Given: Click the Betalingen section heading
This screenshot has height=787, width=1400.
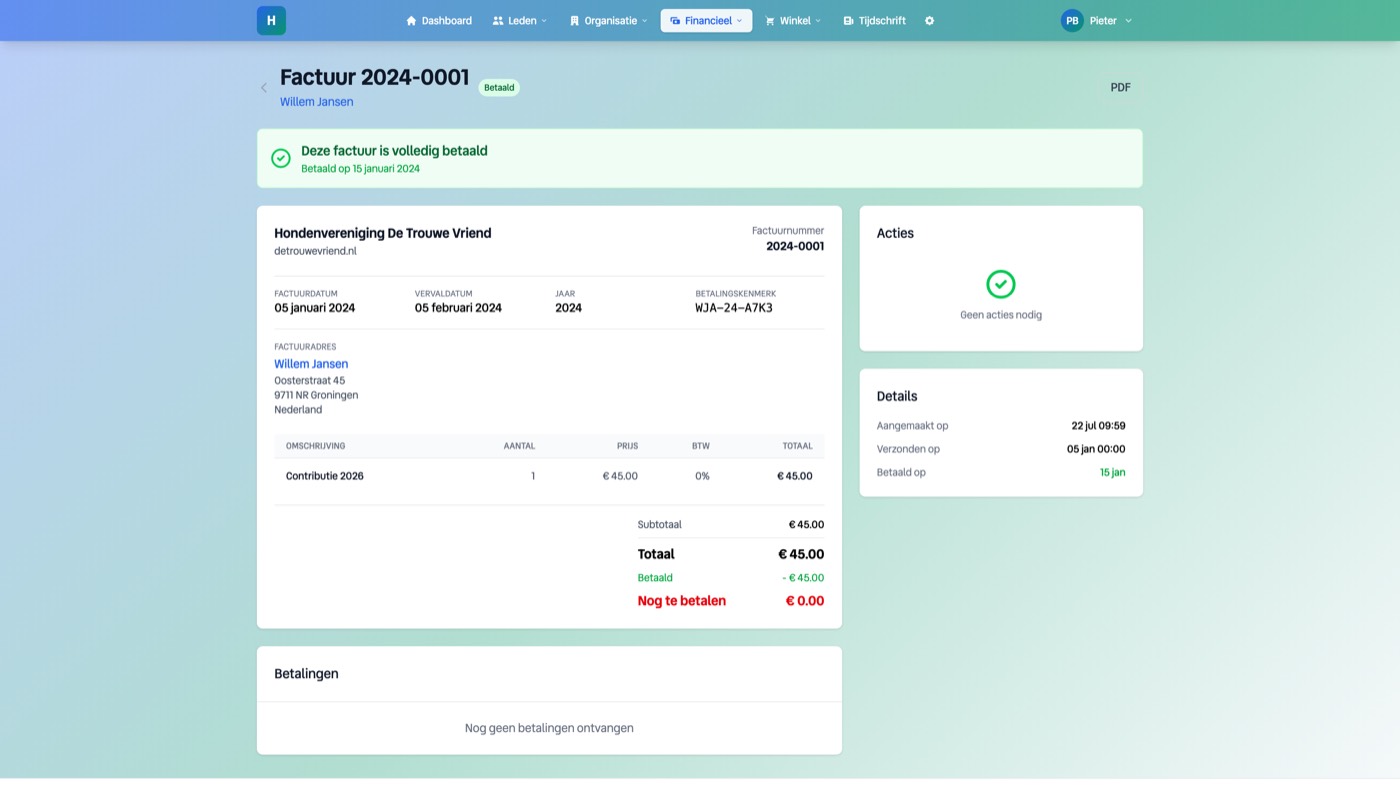Looking at the screenshot, I should pyautogui.click(x=306, y=674).
